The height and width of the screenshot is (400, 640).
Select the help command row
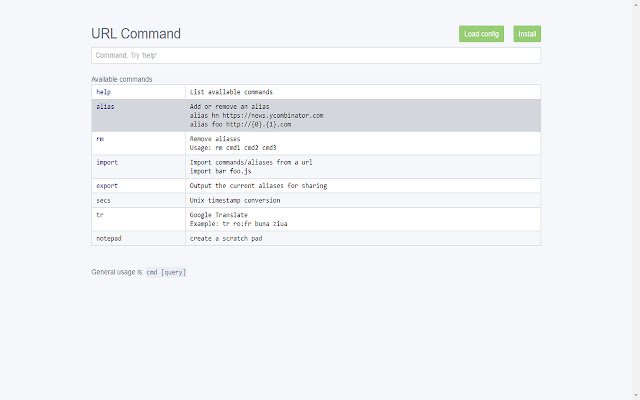pyautogui.click(x=316, y=92)
